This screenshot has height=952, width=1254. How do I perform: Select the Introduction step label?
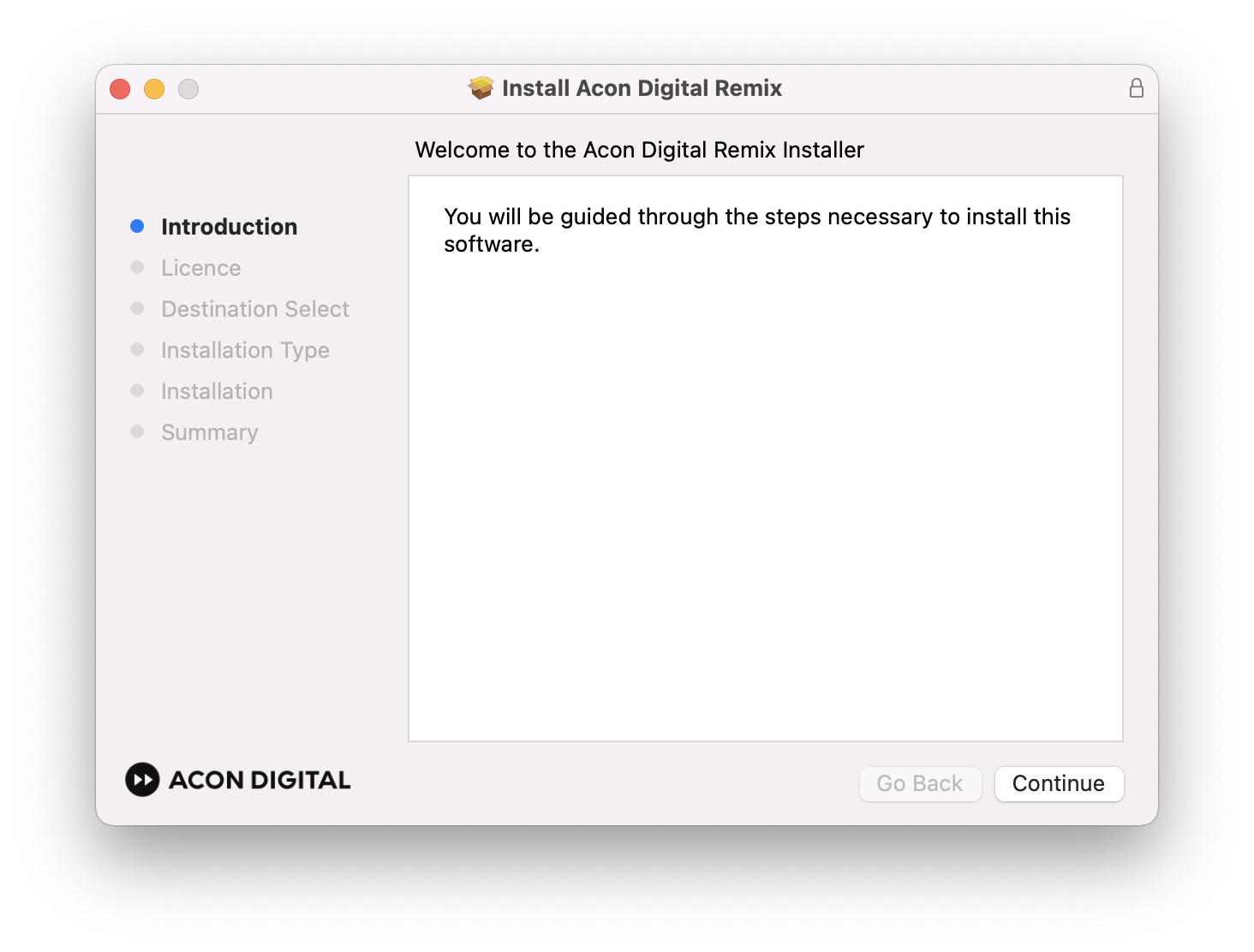tap(229, 227)
